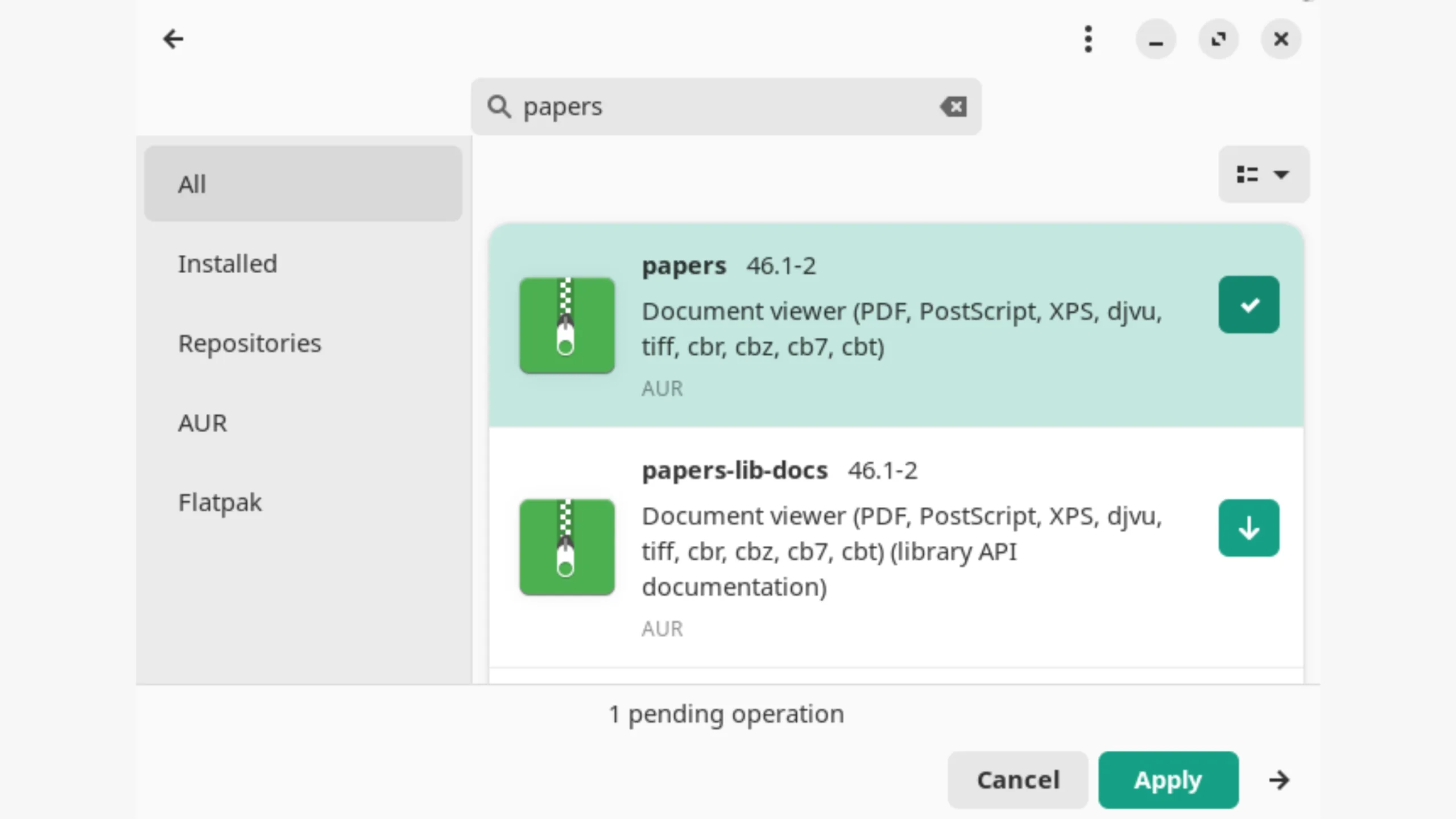The width and height of the screenshot is (1456, 819).
Task: Mark papers-lib-docs for installation
Action: 1249,528
